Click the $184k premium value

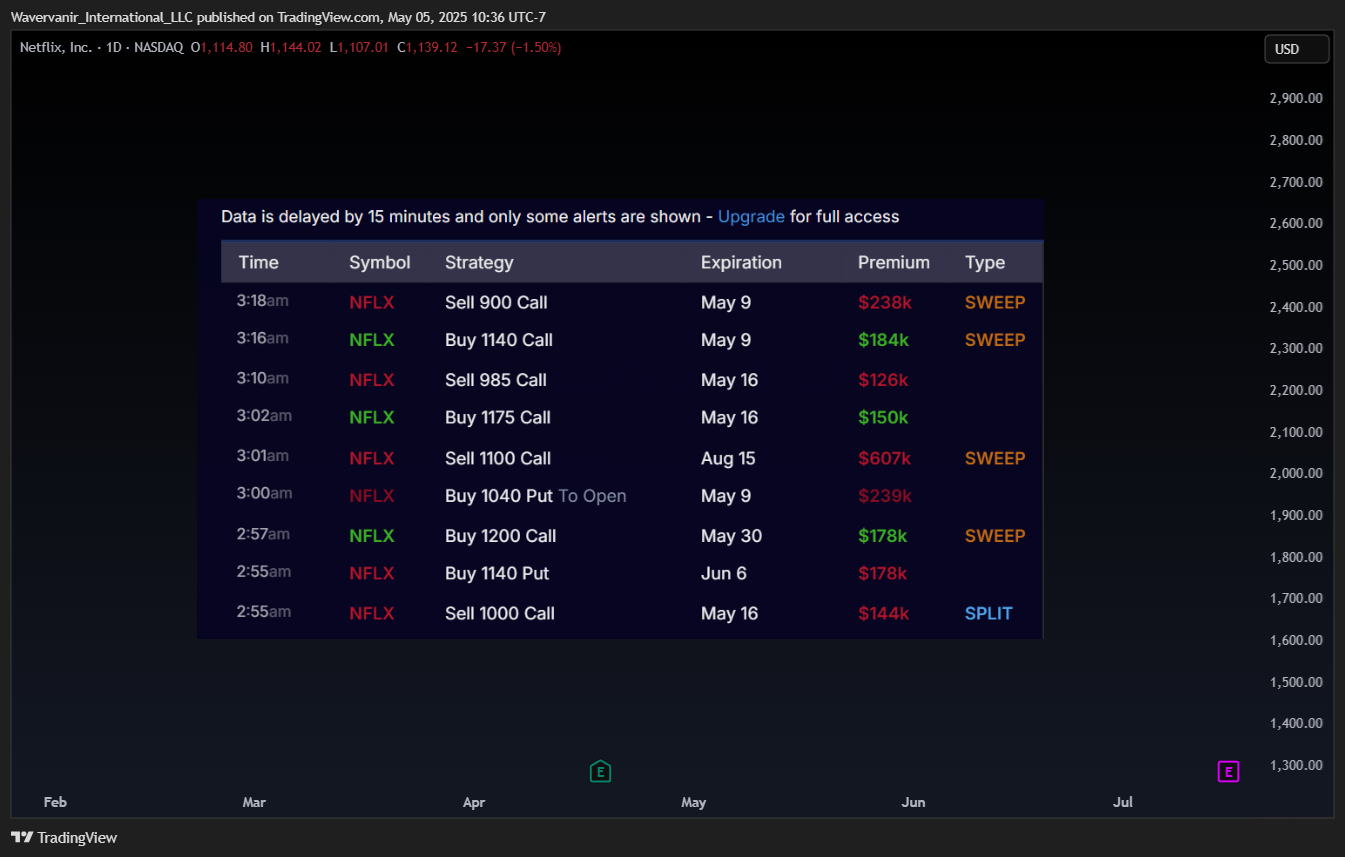coord(884,340)
